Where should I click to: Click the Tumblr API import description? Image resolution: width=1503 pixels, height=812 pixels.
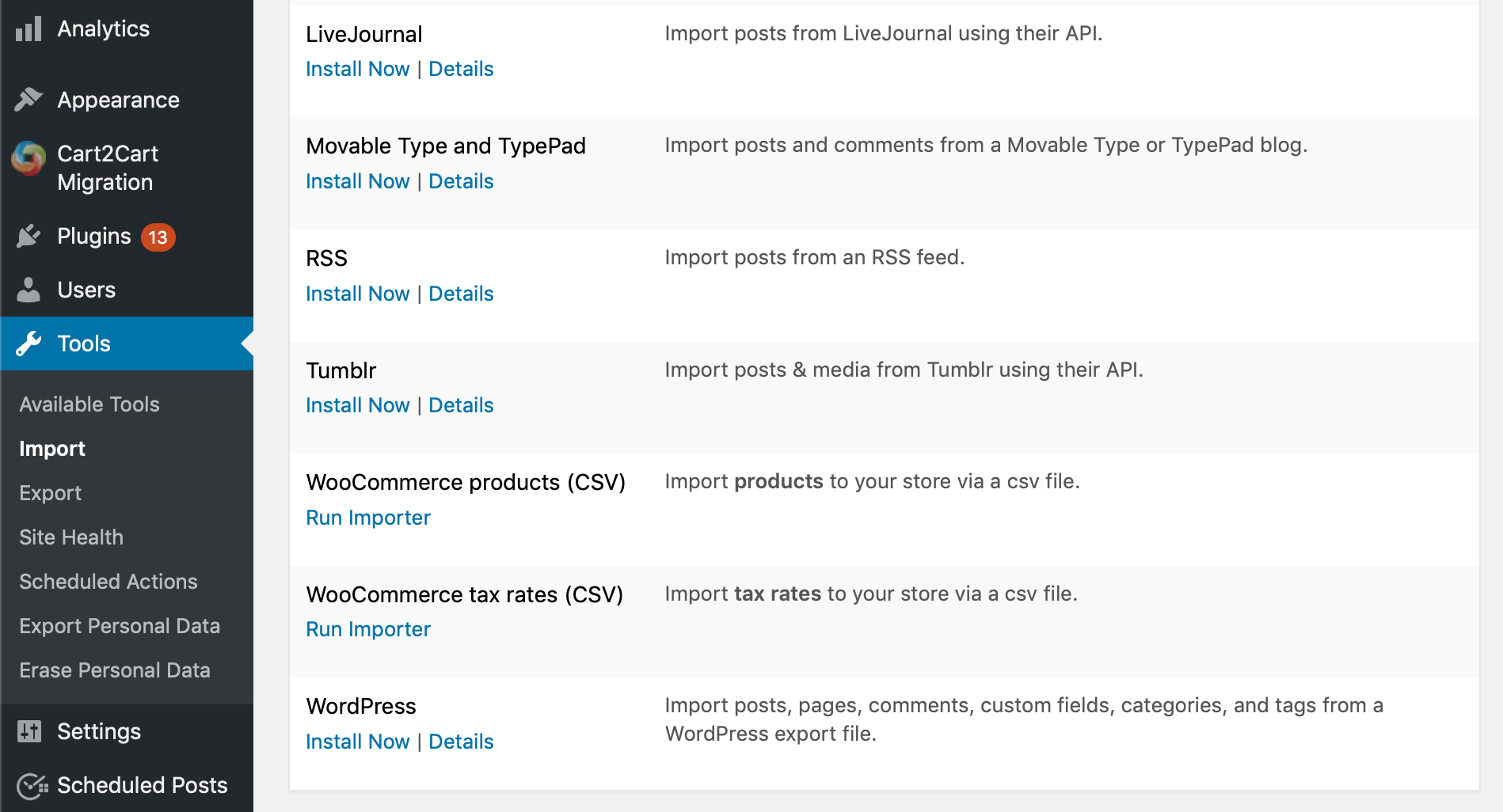(904, 370)
